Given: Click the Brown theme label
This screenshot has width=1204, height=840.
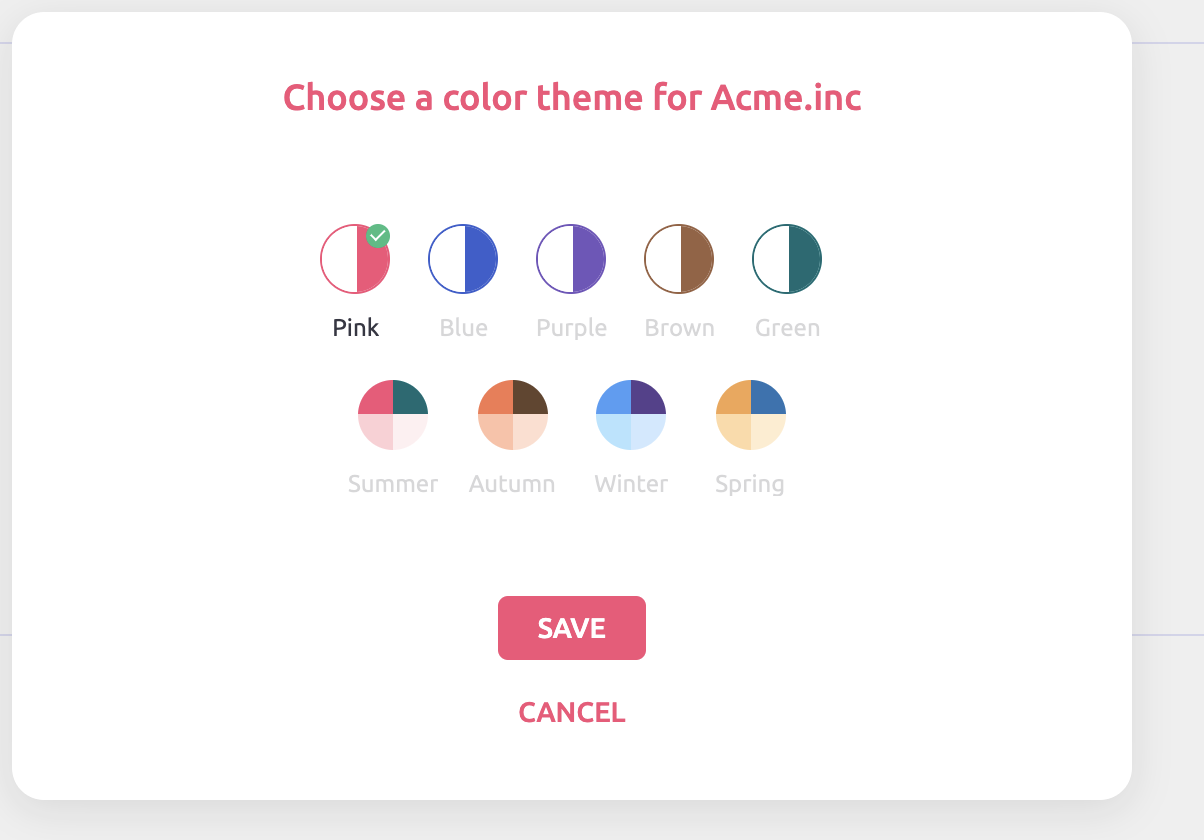Looking at the screenshot, I should (679, 327).
